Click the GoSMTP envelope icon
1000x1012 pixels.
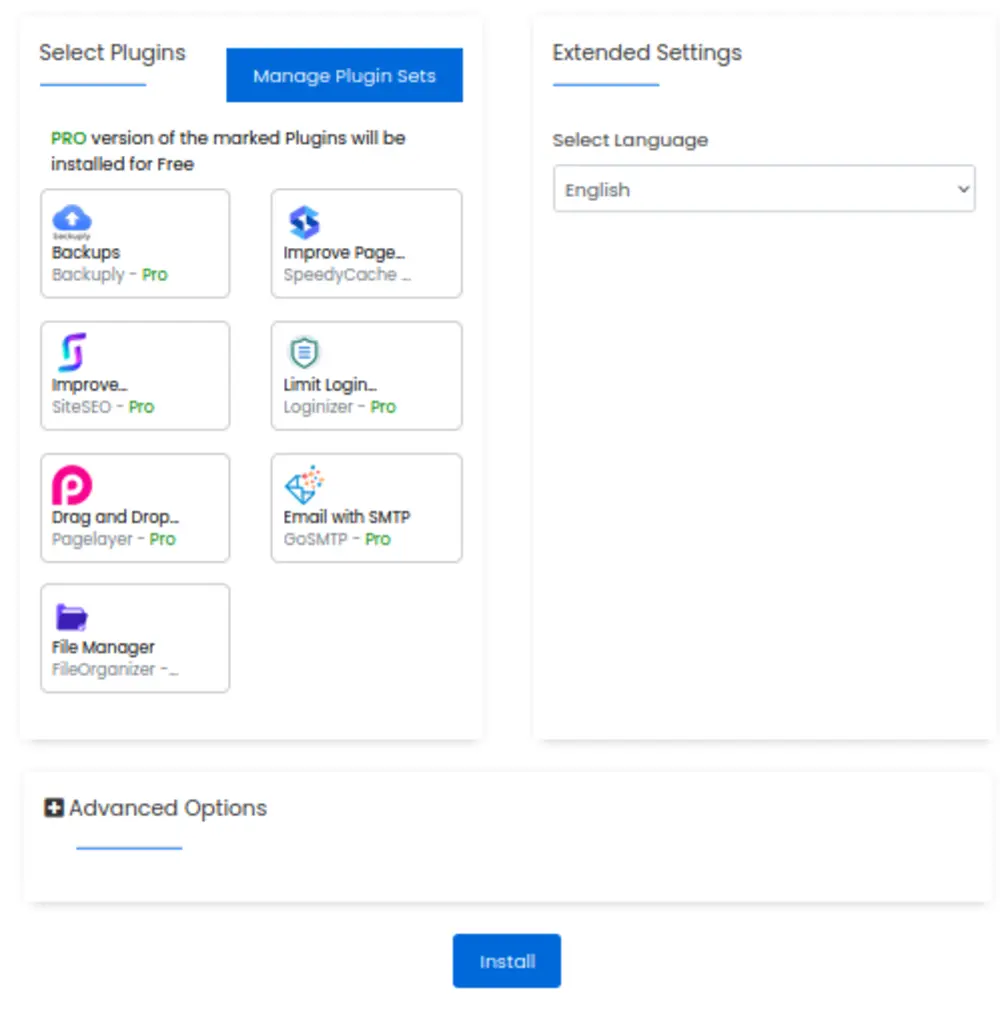point(304,484)
